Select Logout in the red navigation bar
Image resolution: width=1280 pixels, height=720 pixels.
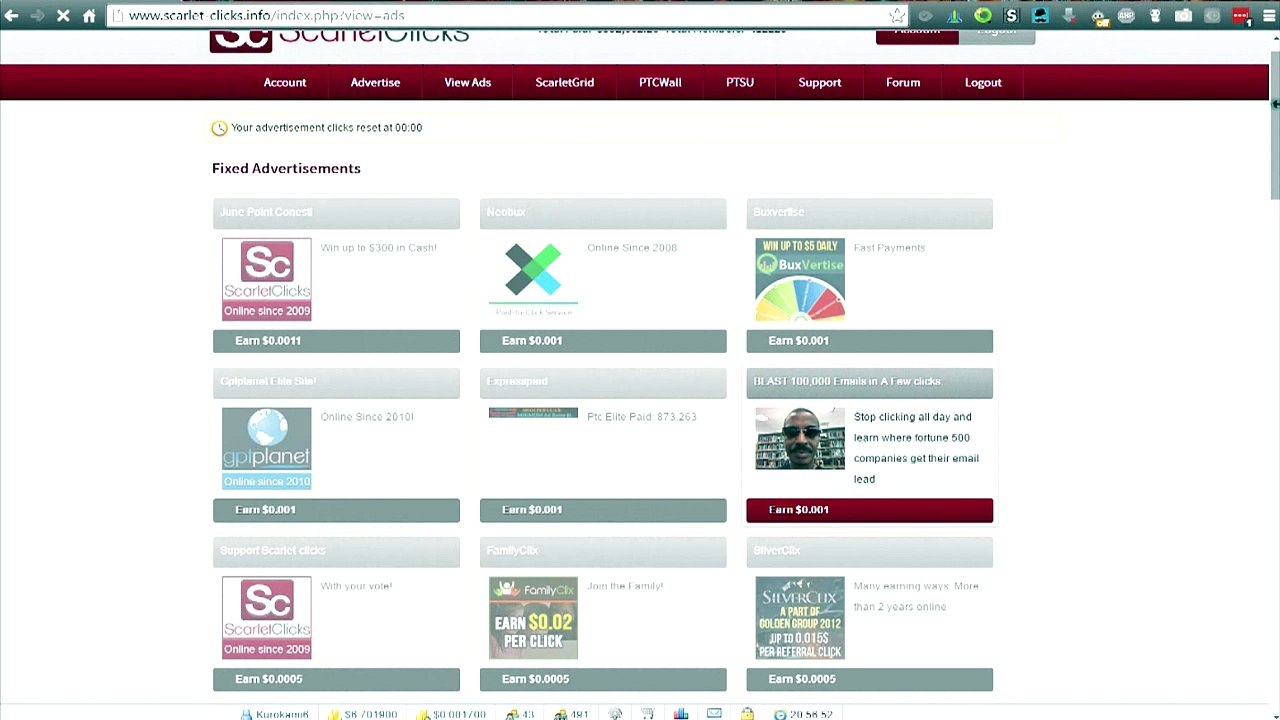click(x=983, y=83)
